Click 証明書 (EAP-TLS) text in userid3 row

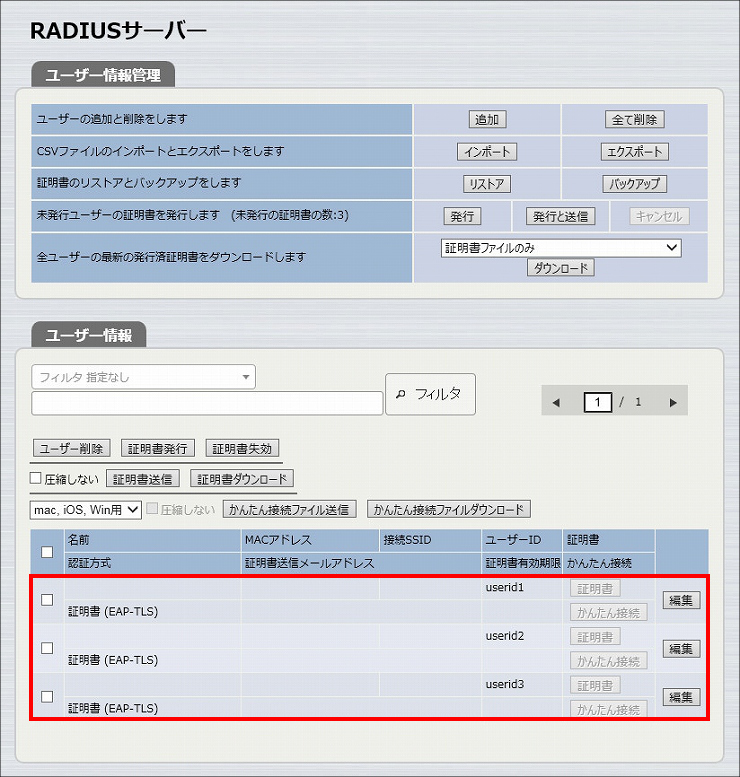(x=113, y=709)
